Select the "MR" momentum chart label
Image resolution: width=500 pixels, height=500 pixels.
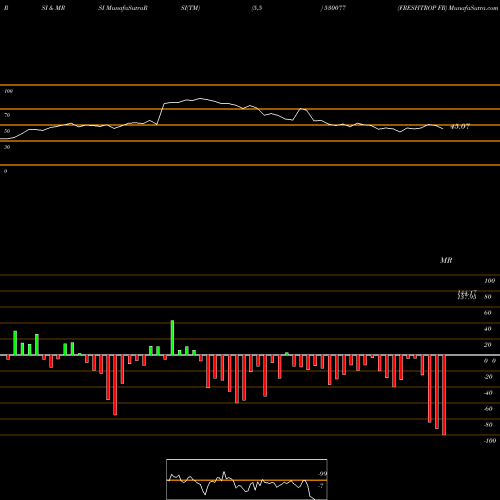pyautogui.click(x=446, y=260)
